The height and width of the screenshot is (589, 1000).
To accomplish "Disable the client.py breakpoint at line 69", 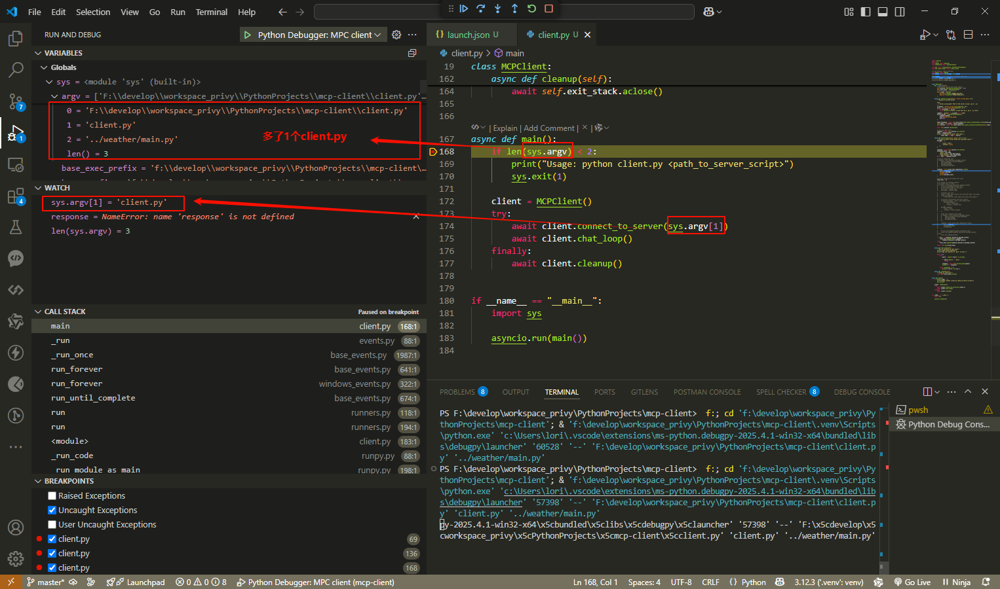I will [52, 539].
